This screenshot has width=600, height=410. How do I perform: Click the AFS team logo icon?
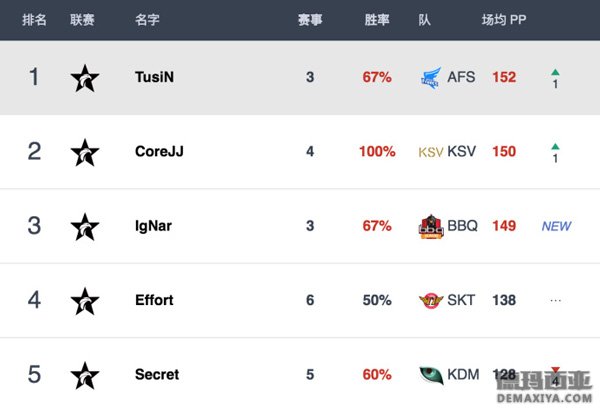(431, 78)
